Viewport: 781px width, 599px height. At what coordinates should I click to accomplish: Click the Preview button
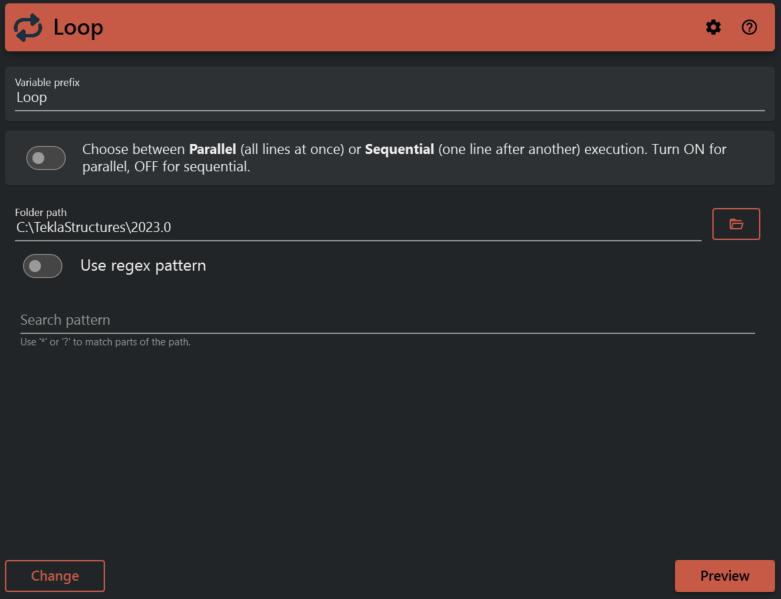[725, 576]
